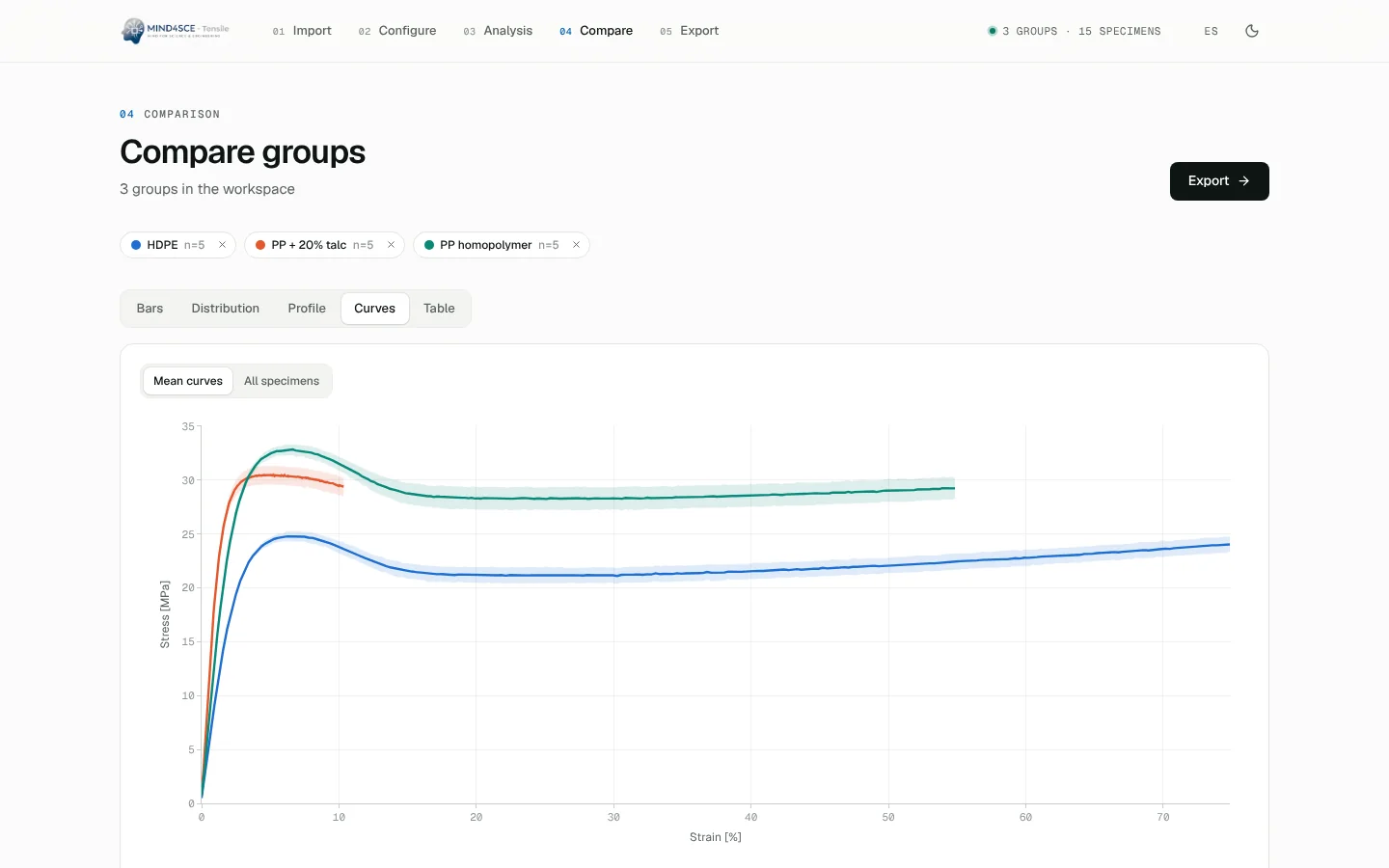Image resolution: width=1389 pixels, height=868 pixels.
Task: Click the black Export button
Action: [1219, 181]
